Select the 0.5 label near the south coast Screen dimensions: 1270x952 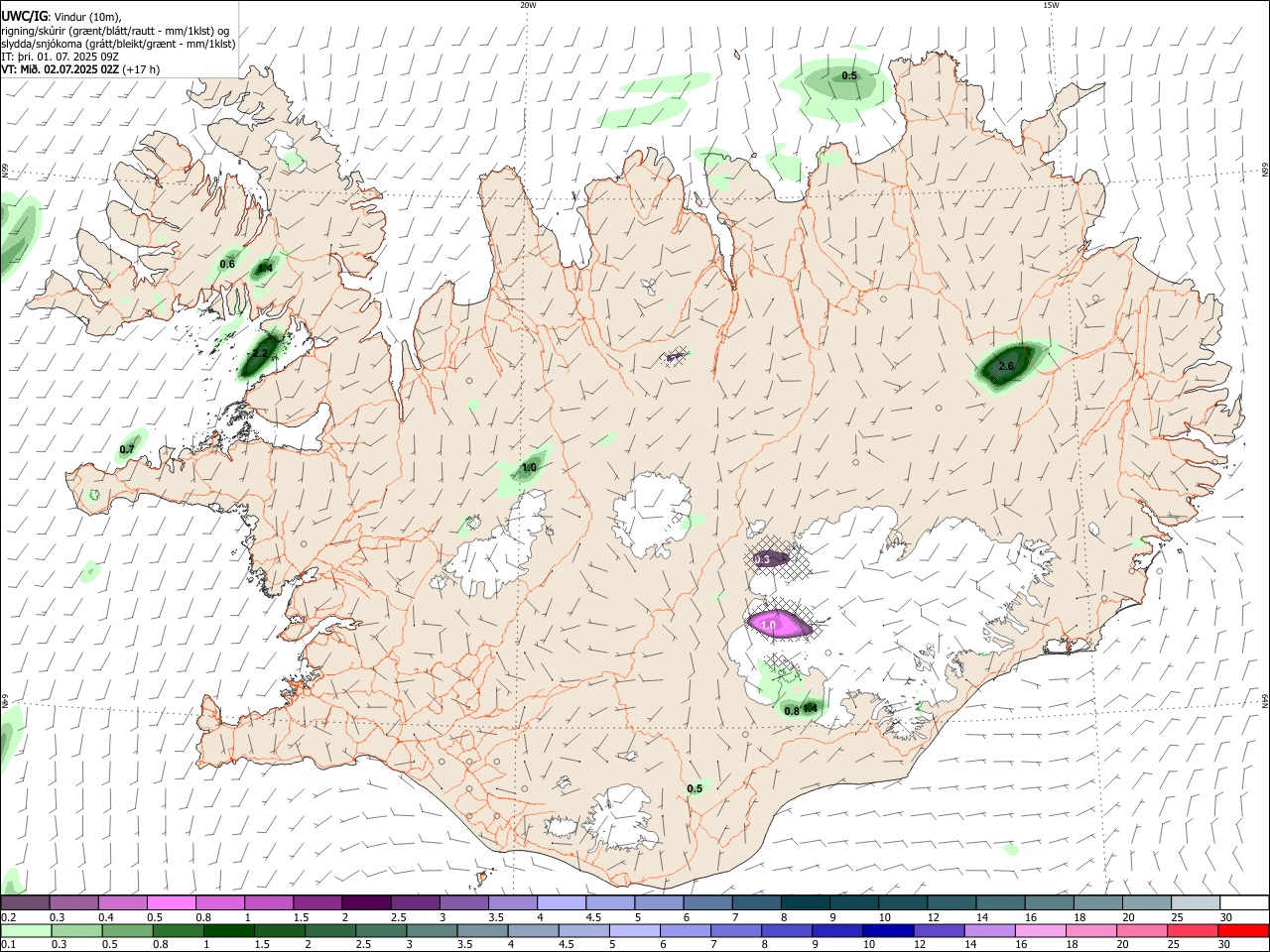pos(695,789)
